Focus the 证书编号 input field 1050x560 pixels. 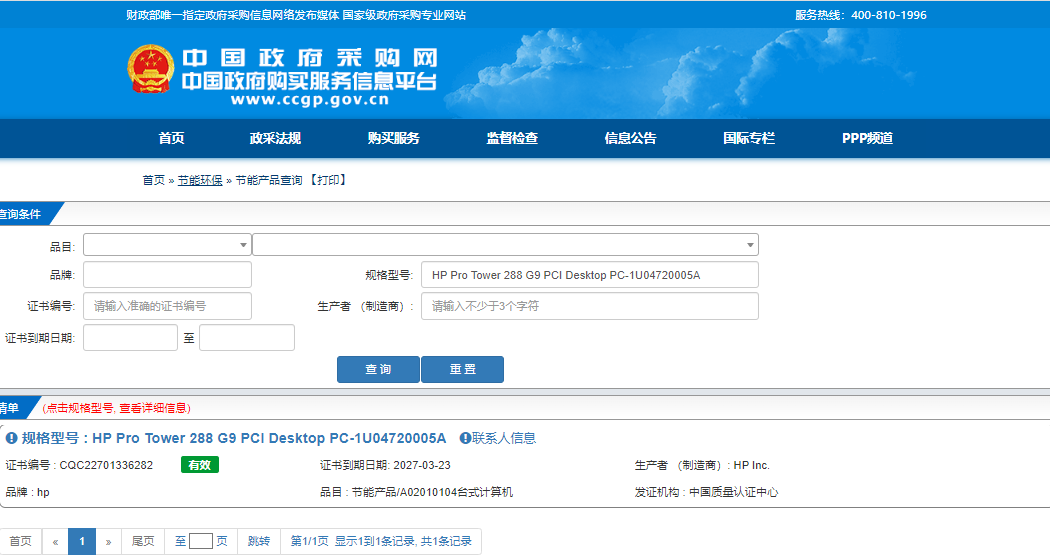[x=167, y=306]
